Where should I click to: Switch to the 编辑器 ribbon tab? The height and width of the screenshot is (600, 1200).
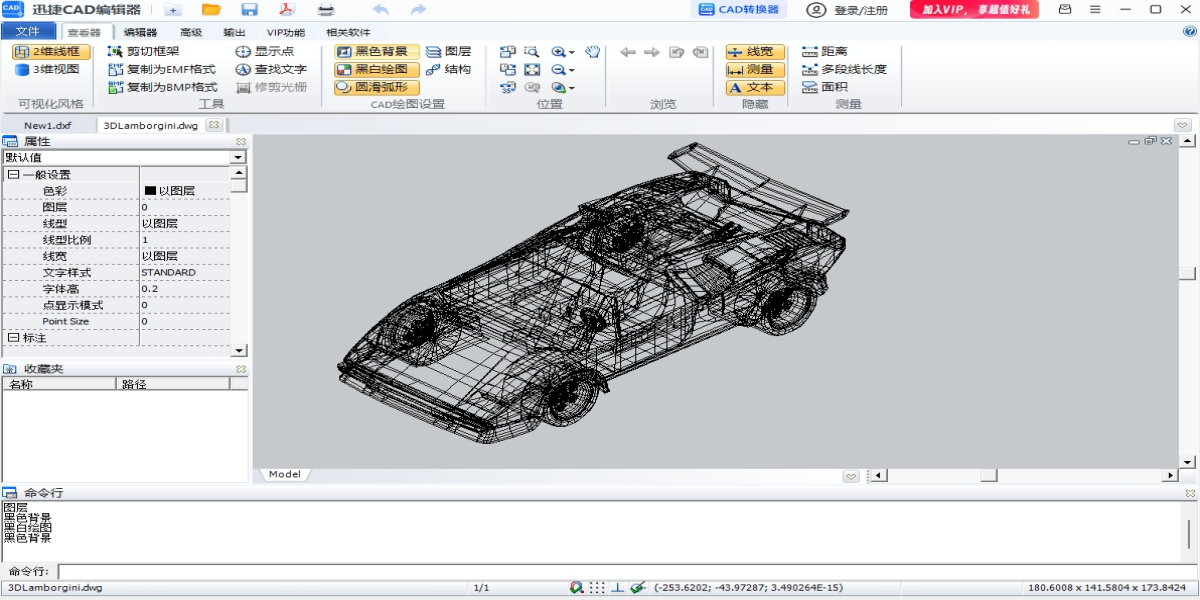(x=140, y=32)
